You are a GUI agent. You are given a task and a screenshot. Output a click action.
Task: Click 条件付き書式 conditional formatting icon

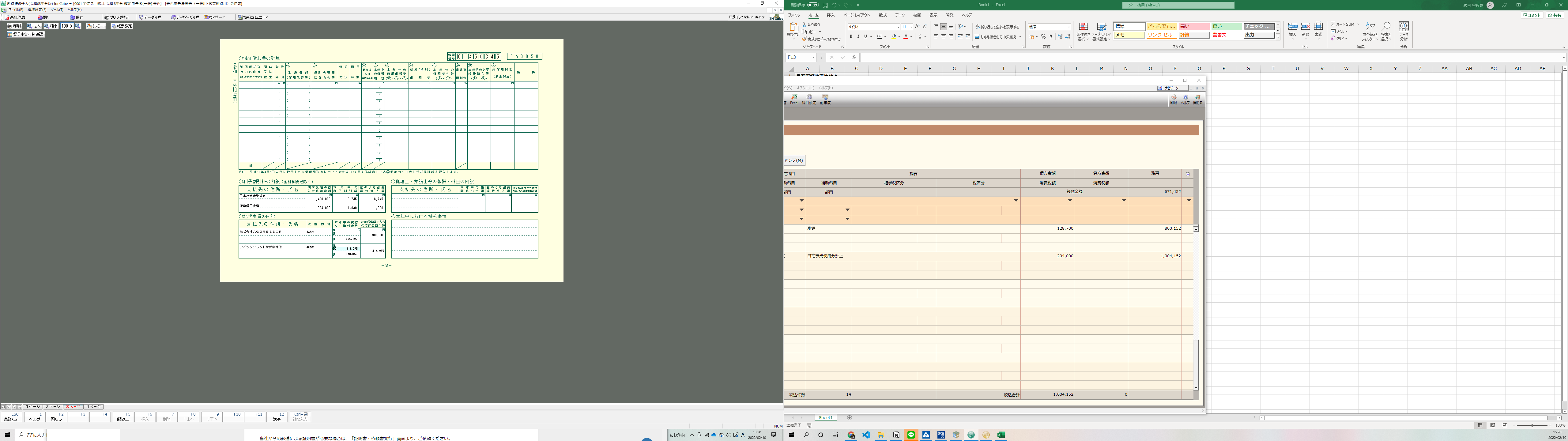(x=1084, y=32)
